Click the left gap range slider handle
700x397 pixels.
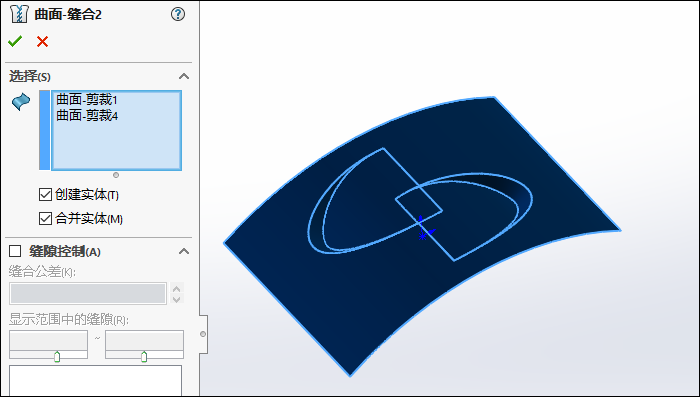click(57, 356)
